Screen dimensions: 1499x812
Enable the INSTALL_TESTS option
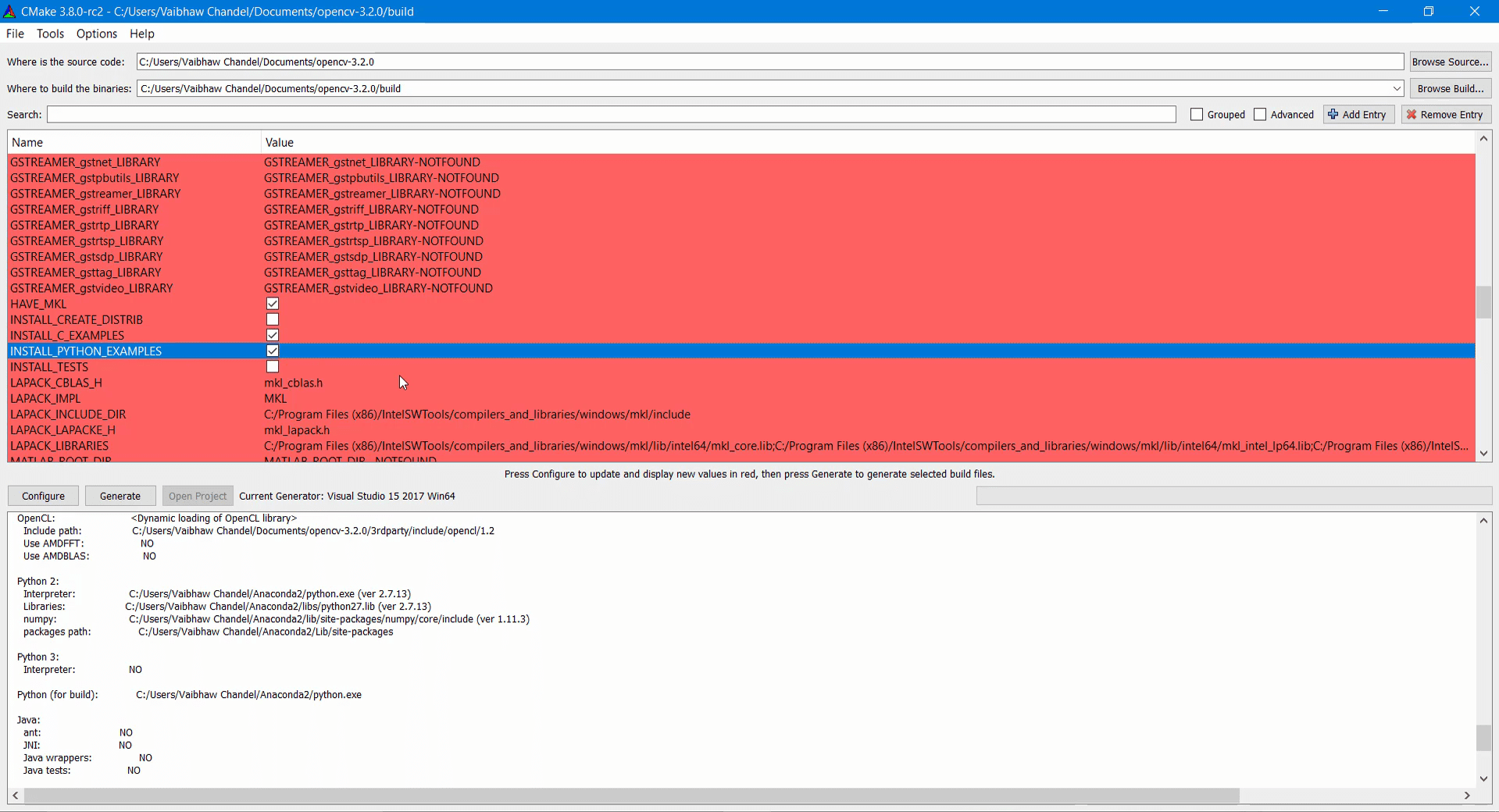[272, 366]
